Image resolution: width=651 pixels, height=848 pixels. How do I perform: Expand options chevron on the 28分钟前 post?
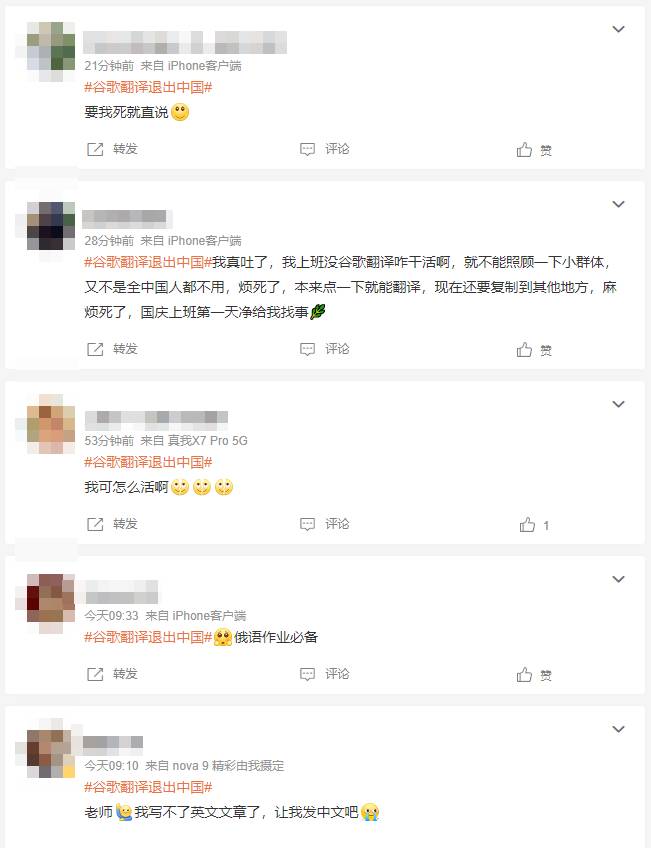(619, 204)
